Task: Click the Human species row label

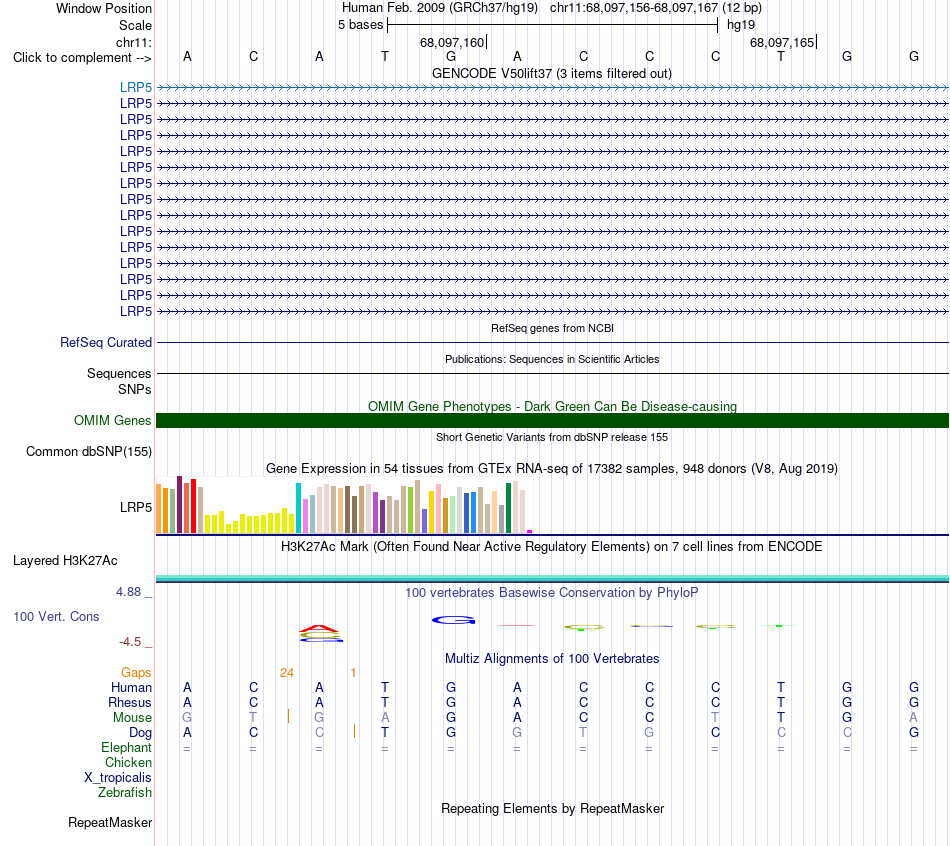Action: 131,687
